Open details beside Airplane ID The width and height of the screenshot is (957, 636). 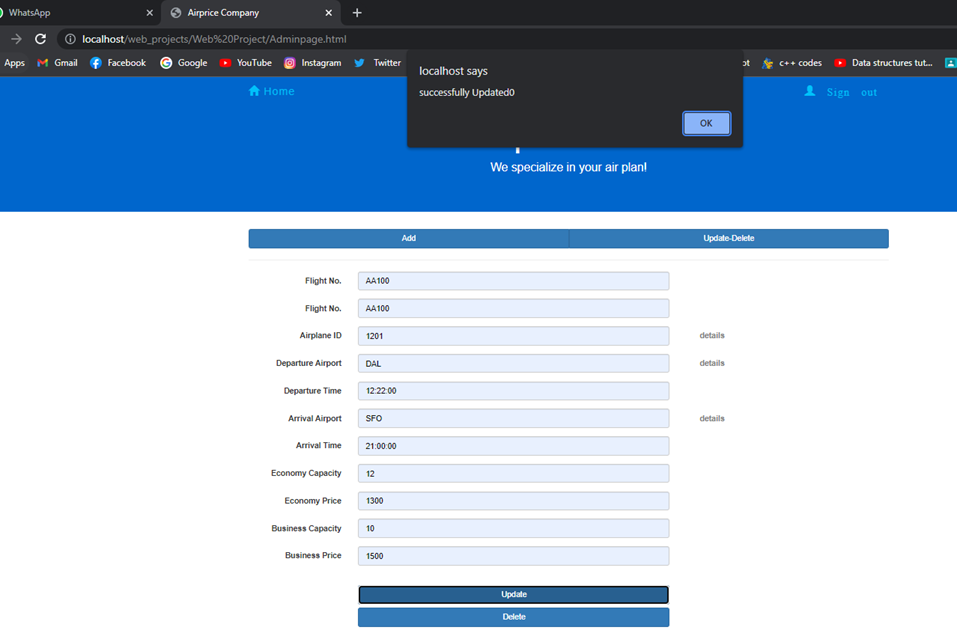[711, 335]
